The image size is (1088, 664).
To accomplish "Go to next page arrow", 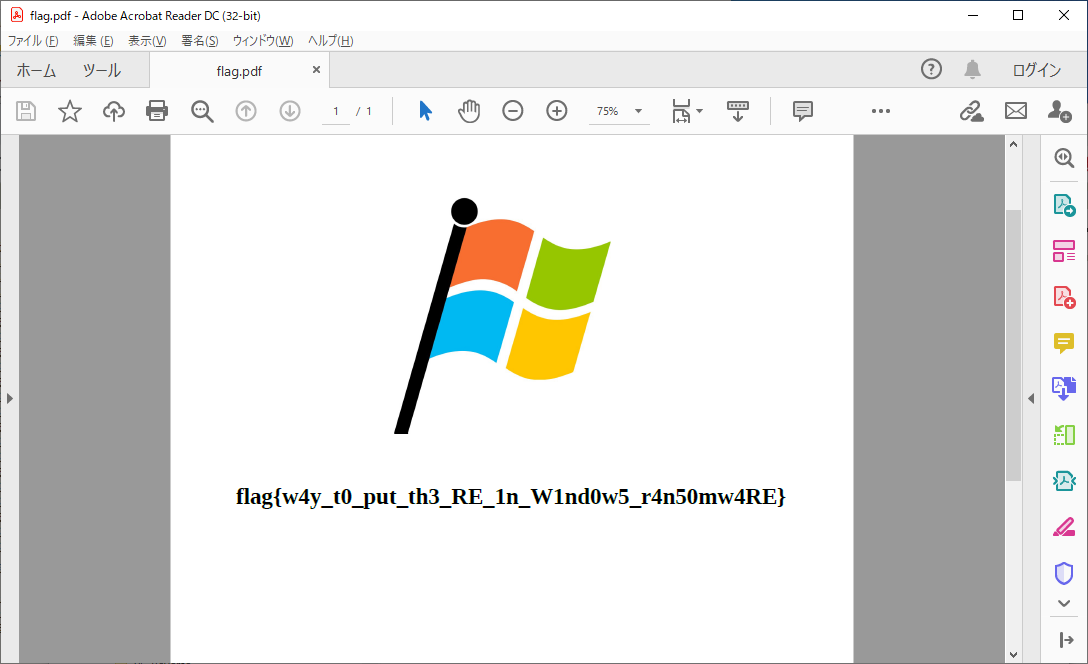I will pyautogui.click(x=290, y=111).
